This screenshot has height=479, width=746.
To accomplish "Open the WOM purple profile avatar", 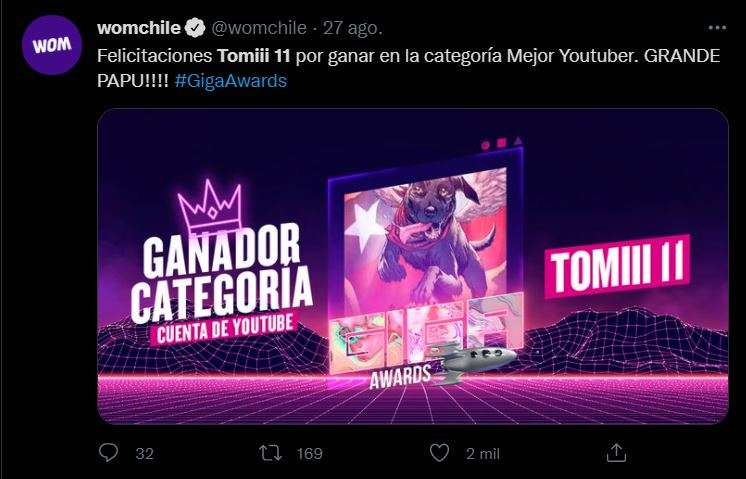I will click(52, 45).
